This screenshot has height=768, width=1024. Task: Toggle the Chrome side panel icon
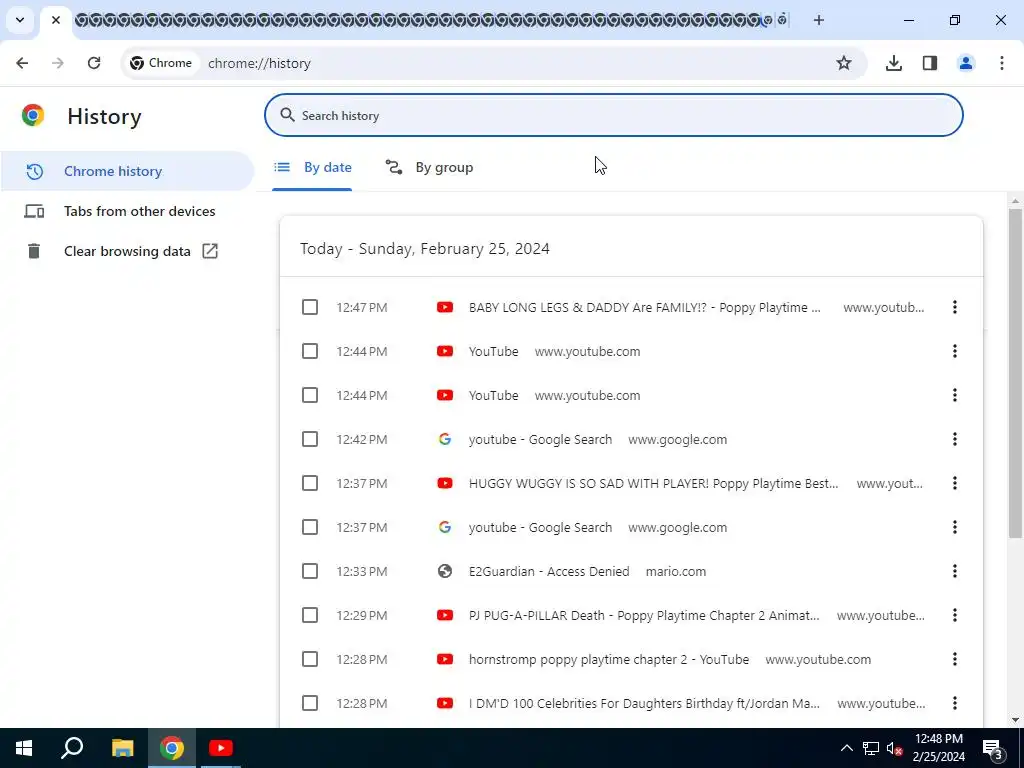click(x=930, y=63)
